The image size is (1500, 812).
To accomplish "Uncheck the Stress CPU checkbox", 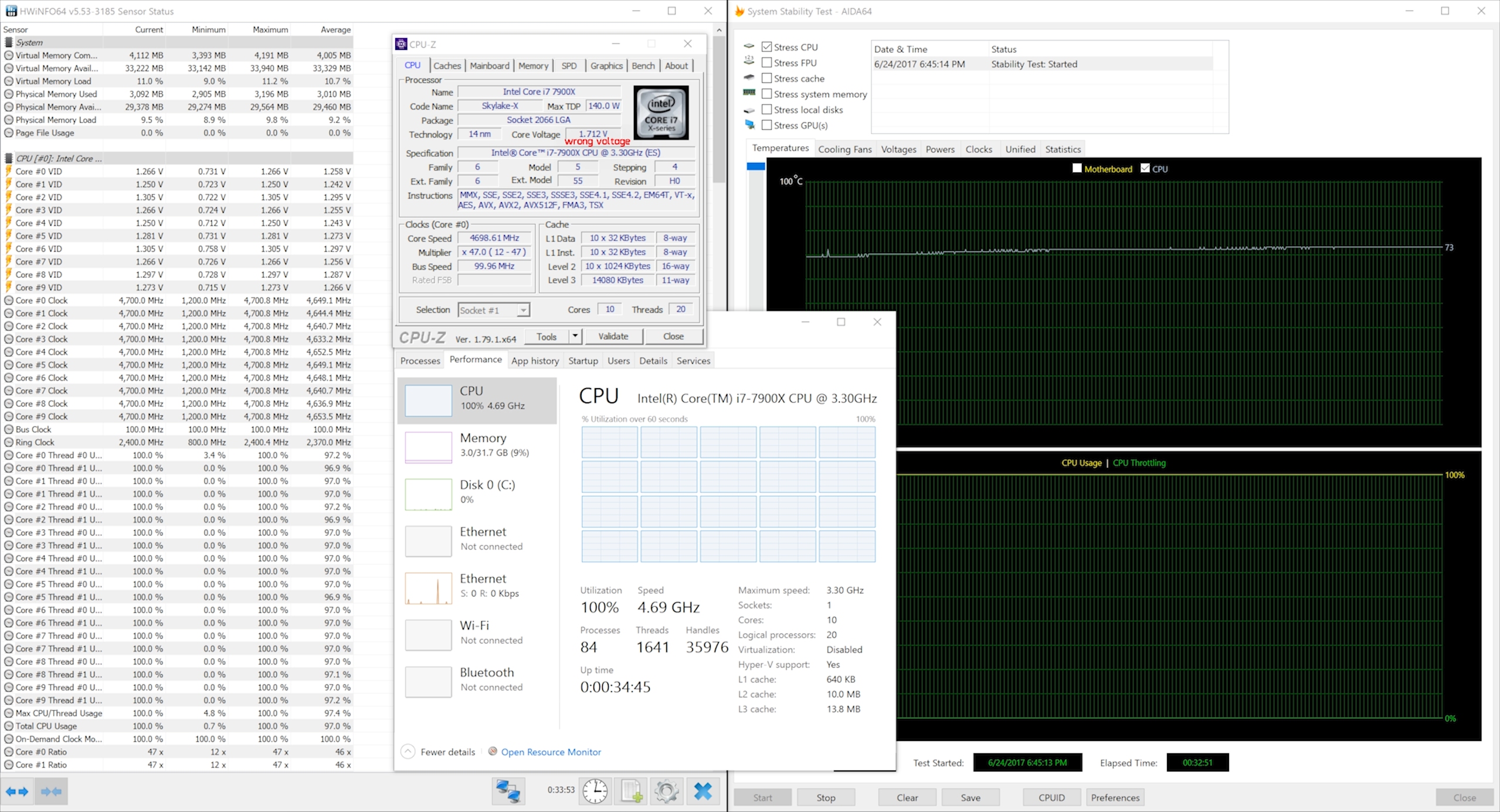I will point(766,46).
